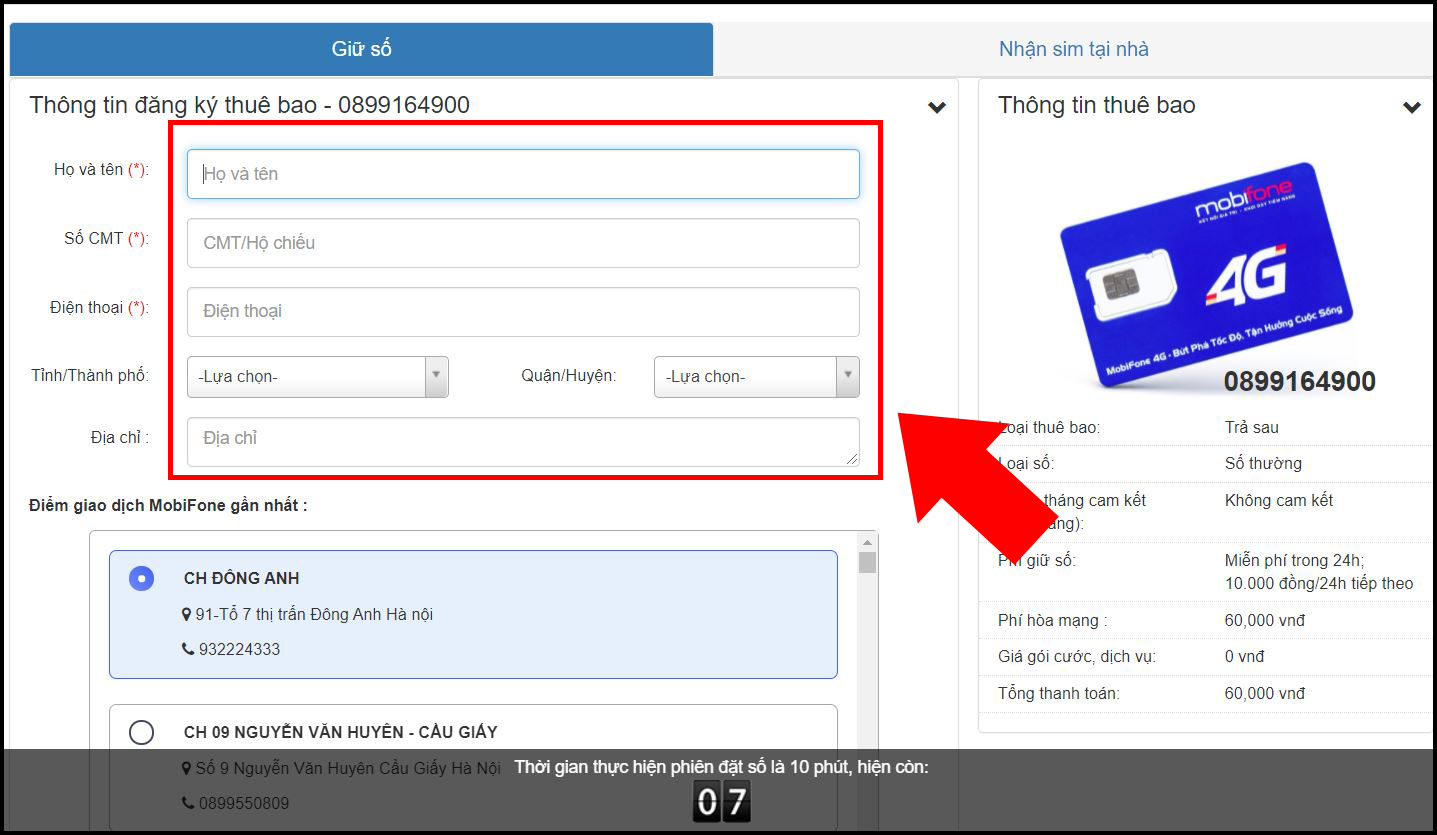Open the Tỉnh/Thành phố dropdown
This screenshot has height=835, width=1437.
pos(317,377)
